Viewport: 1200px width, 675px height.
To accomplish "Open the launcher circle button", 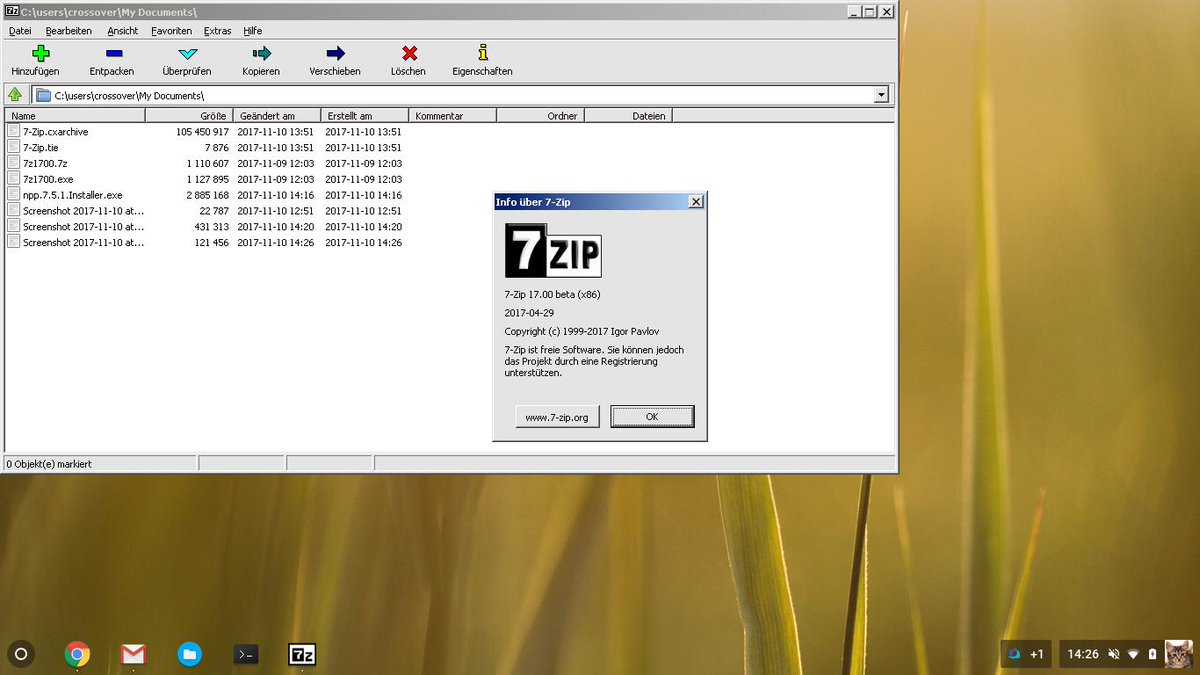I will pos(21,655).
